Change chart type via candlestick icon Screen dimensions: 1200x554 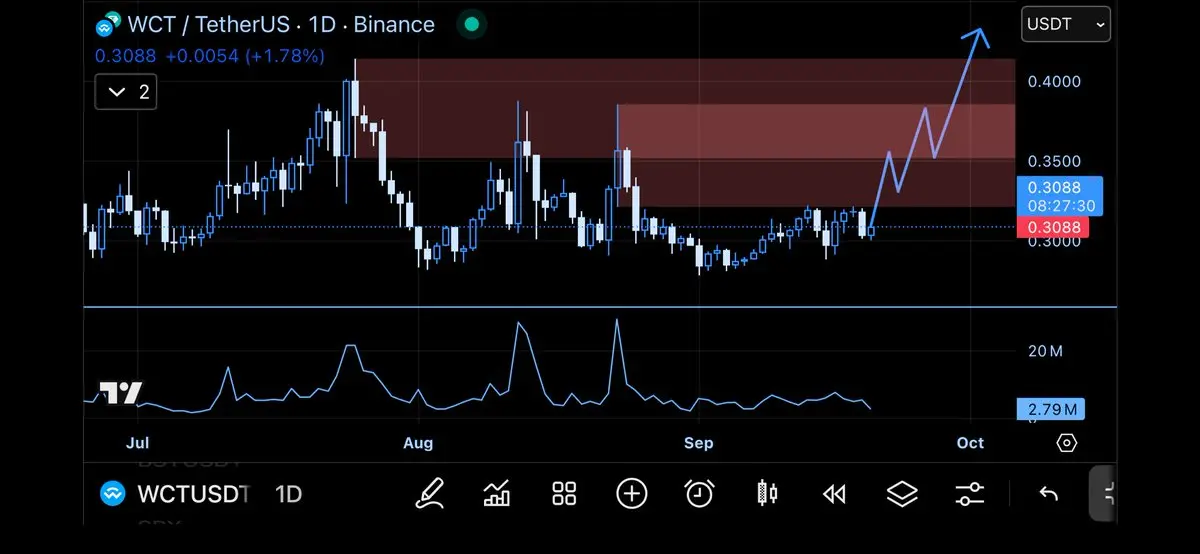click(x=767, y=493)
